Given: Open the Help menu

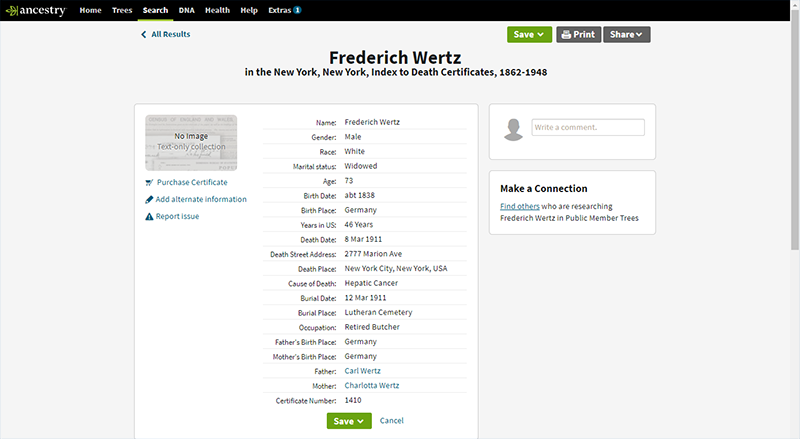Looking at the screenshot, I should click(249, 10).
